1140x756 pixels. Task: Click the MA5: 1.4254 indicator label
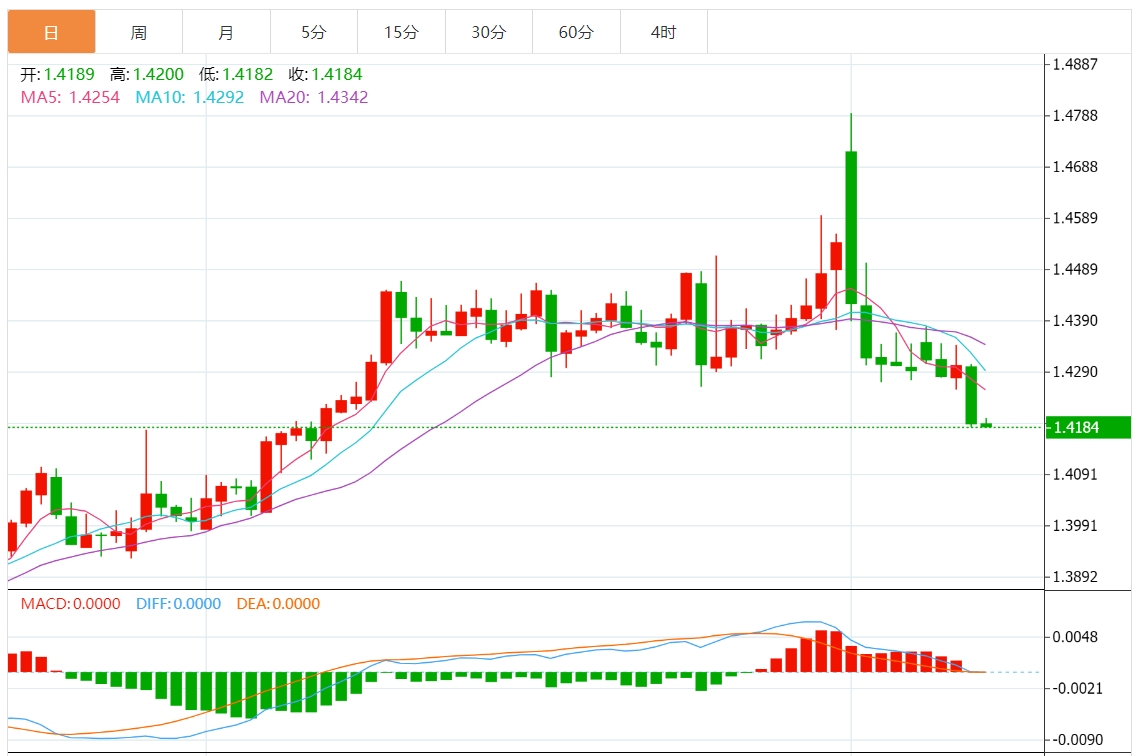(x=70, y=97)
